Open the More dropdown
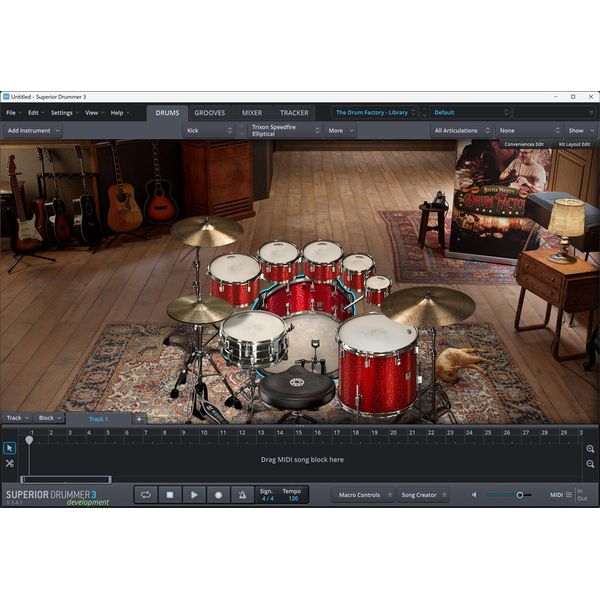Screen dimensions: 600x600 pos(341,130)
